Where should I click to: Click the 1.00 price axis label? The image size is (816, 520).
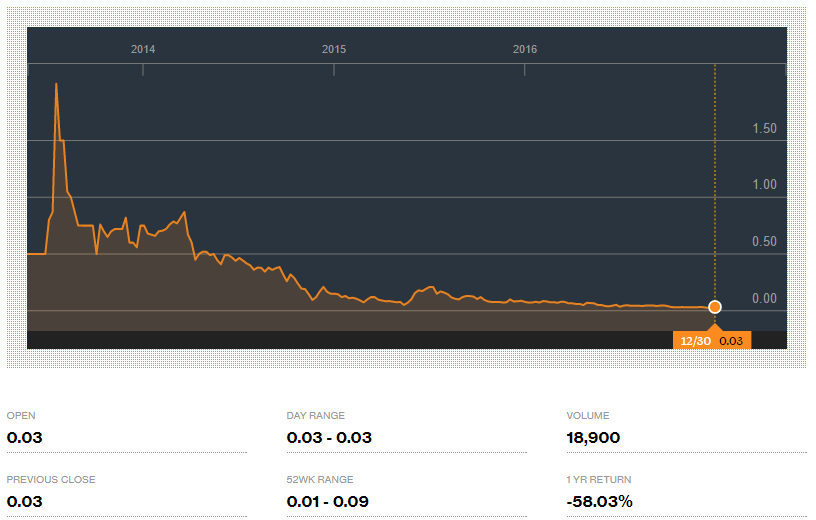click(764, 184)
